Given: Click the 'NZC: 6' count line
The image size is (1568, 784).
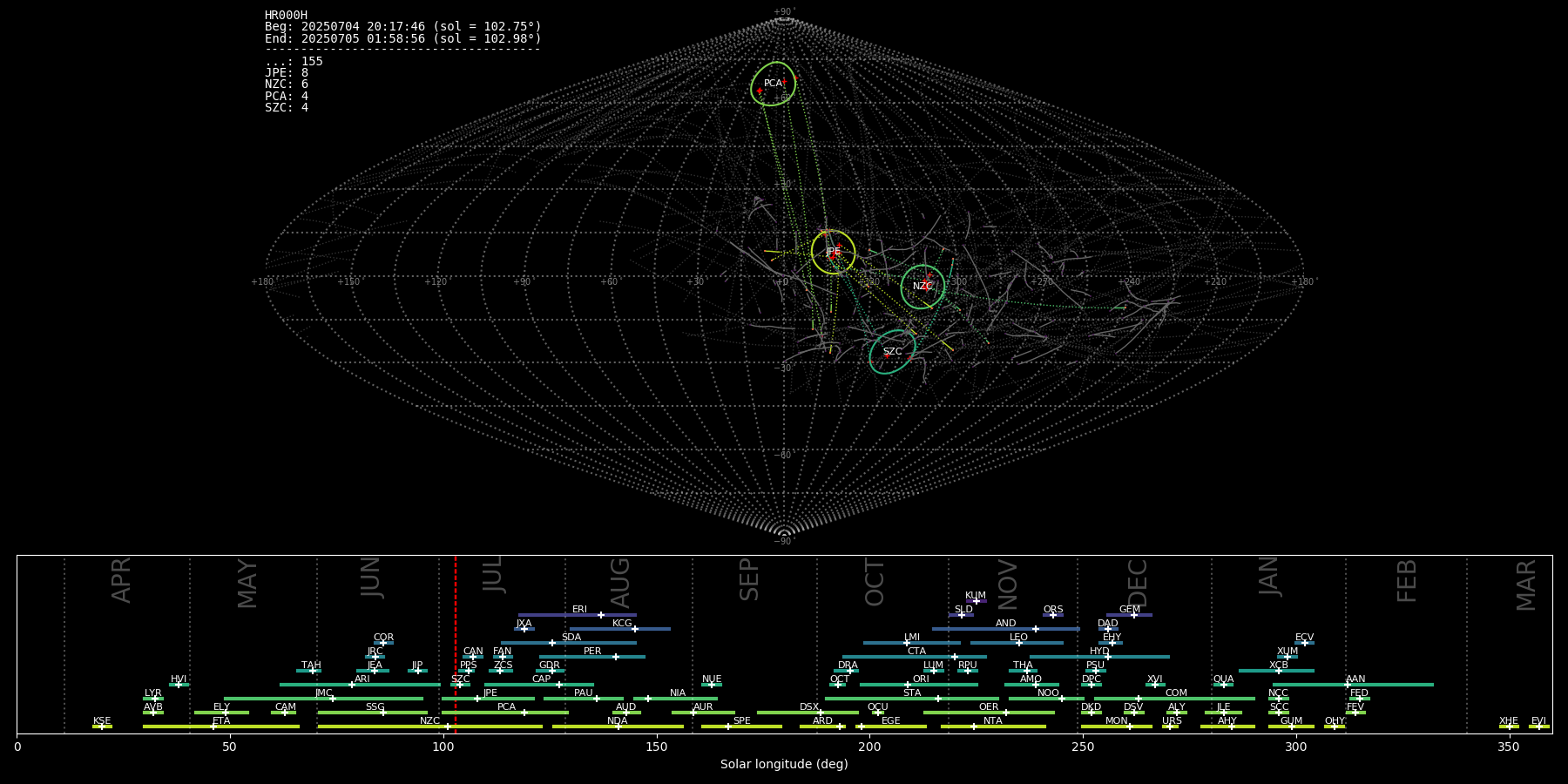Looking at the screenshot, I should coord(287,84).
